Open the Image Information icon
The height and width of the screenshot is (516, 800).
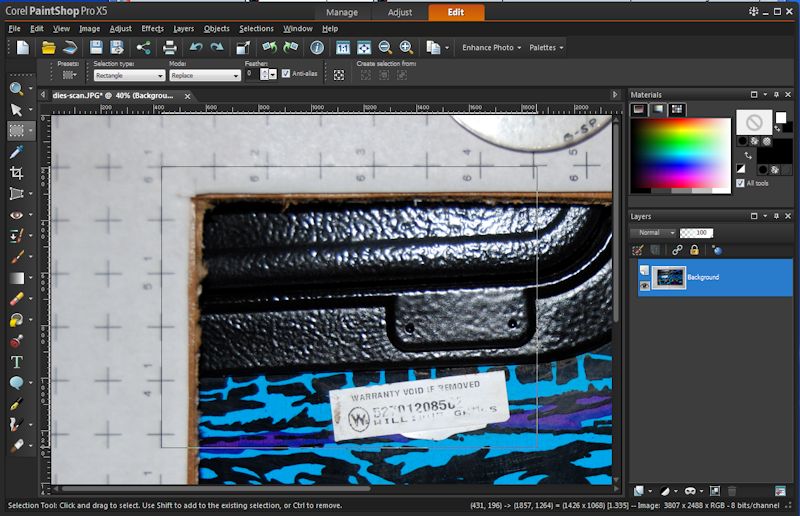click(317, 47)
